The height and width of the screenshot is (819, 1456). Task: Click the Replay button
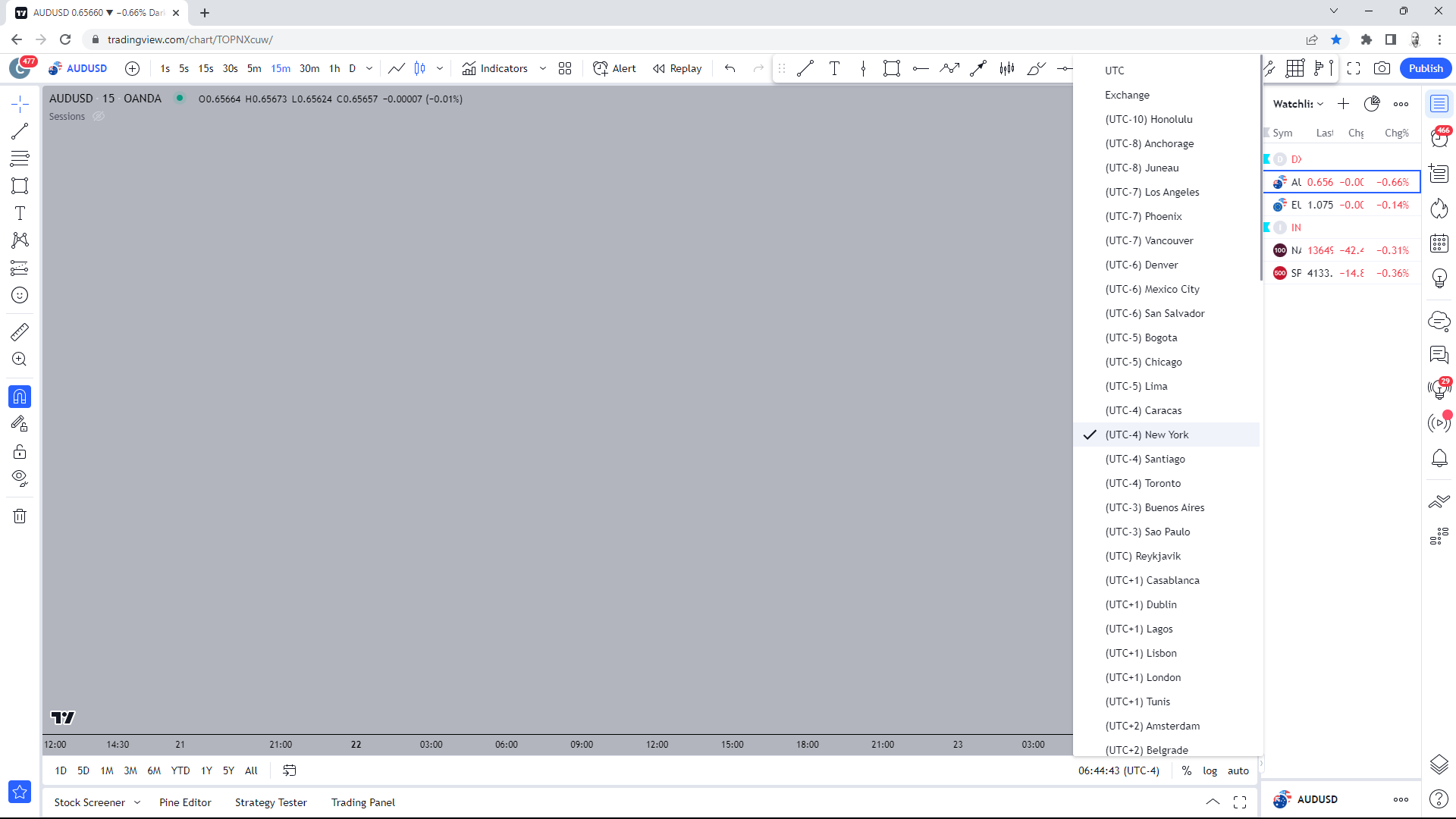pos(677,68)
